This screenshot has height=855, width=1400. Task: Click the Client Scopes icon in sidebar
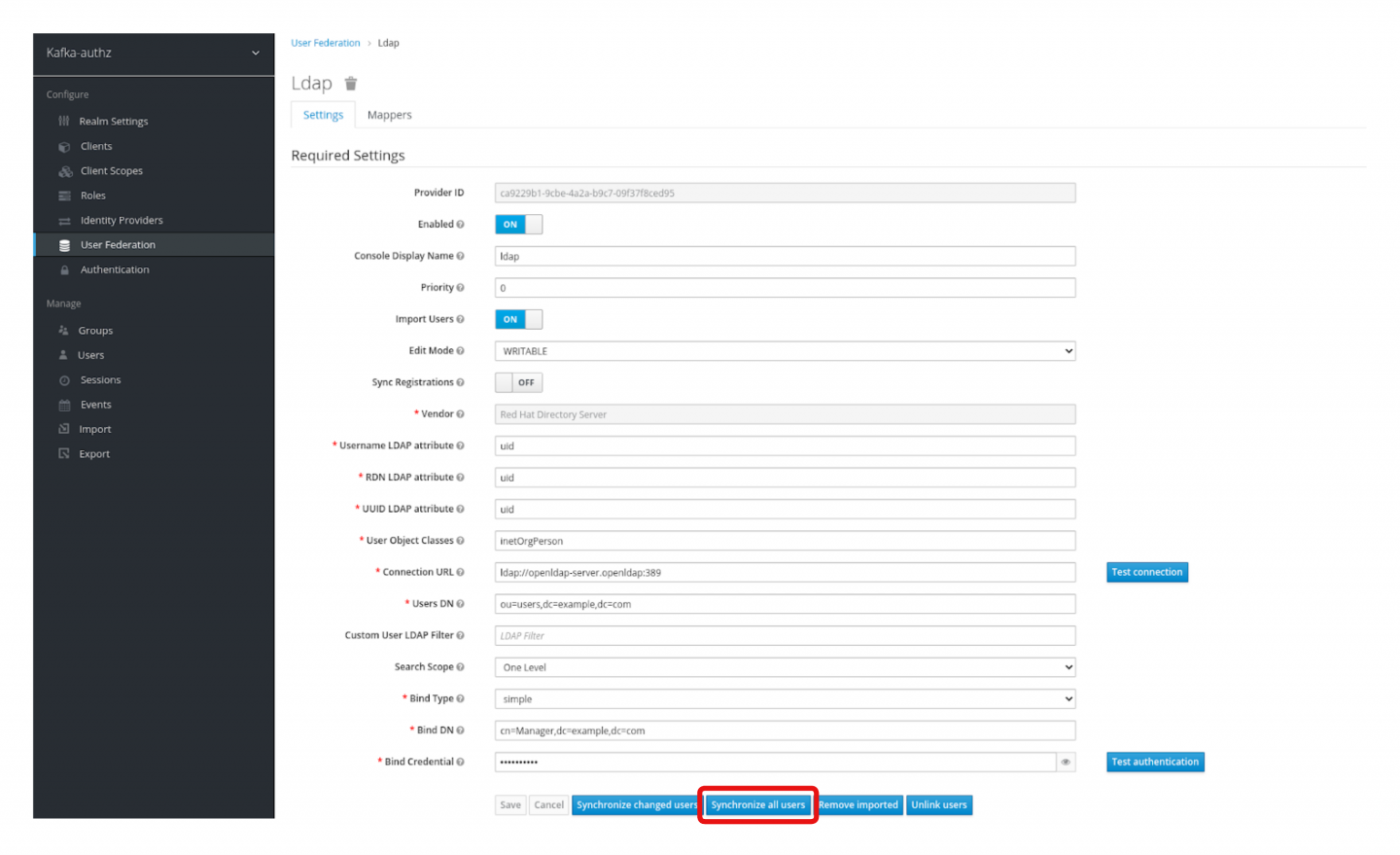(x=65, y=171)
